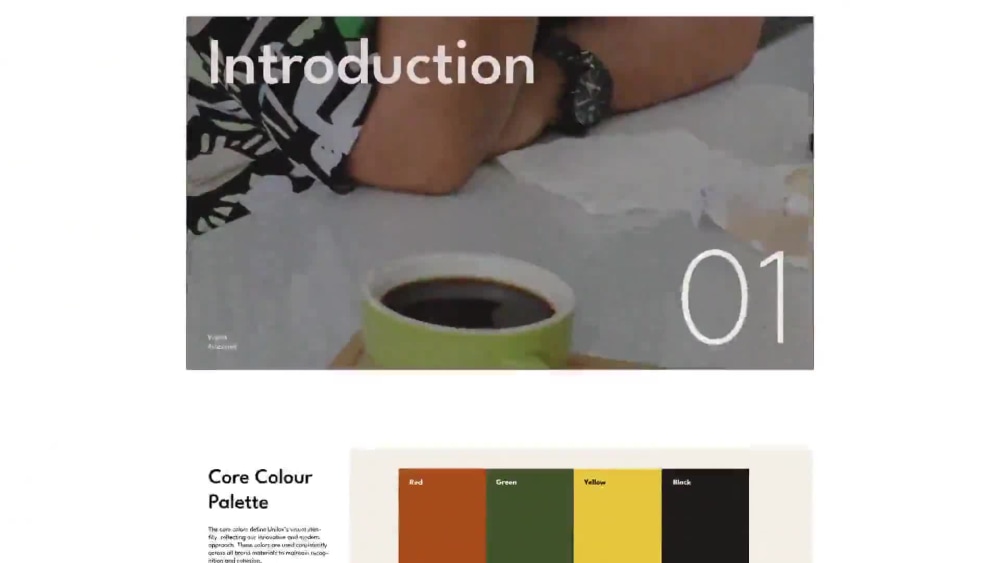Click the green coffee cup in the image
Image resolution: width=1000 pixels, height=563 pixels.
(x=467, y=312)
